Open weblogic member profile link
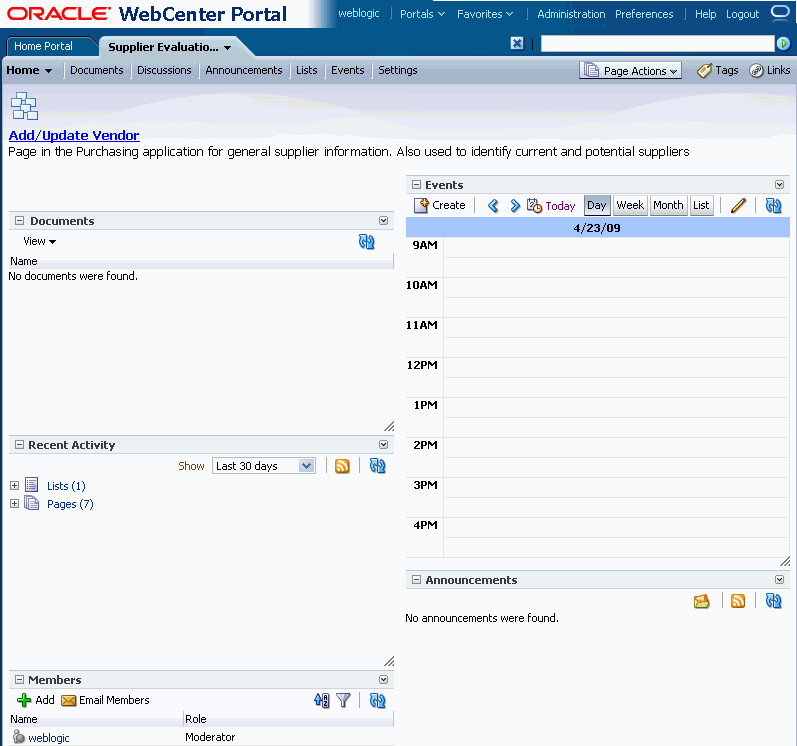The width and height of the screenshot is (797, 746). click(49, 738)
